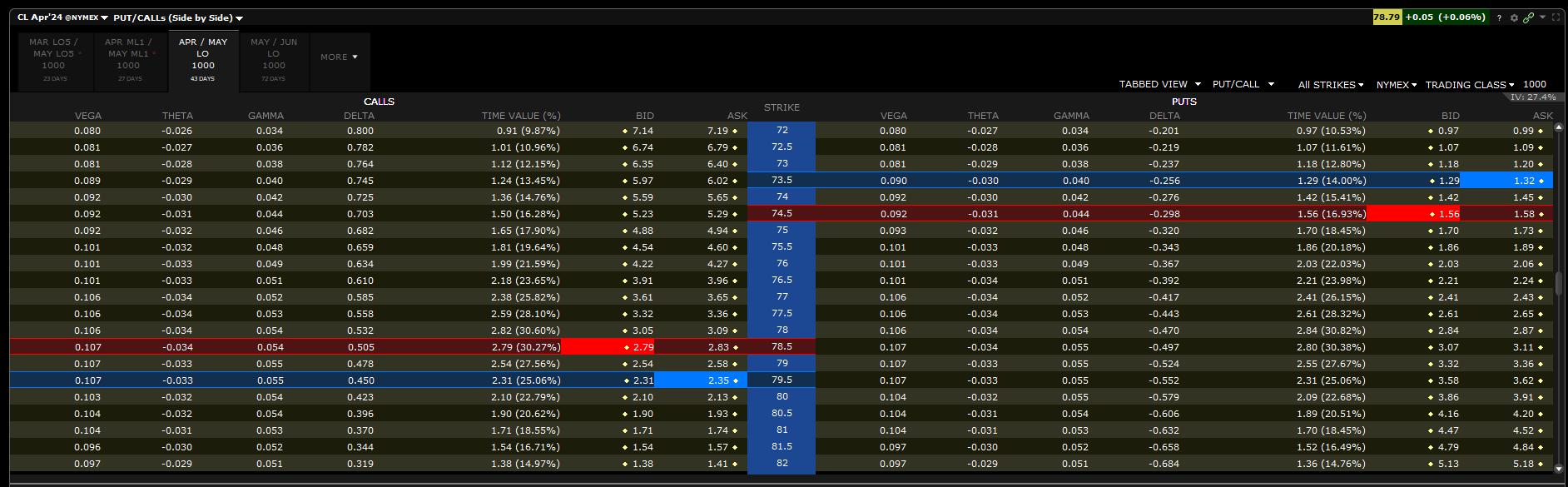The image size is (1568, 487).
Task: Click put delta -0.684 value
Action: coord(1164,464)
